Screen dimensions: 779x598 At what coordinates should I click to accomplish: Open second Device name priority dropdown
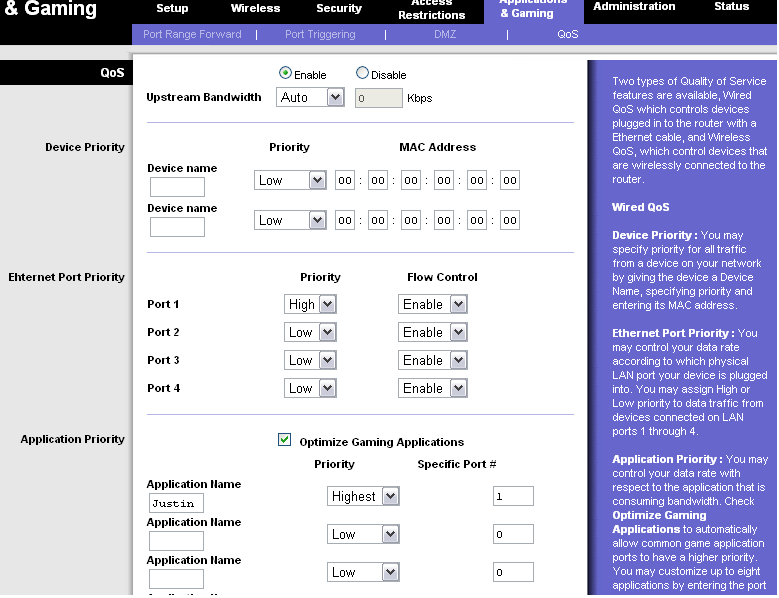point(290,220)
